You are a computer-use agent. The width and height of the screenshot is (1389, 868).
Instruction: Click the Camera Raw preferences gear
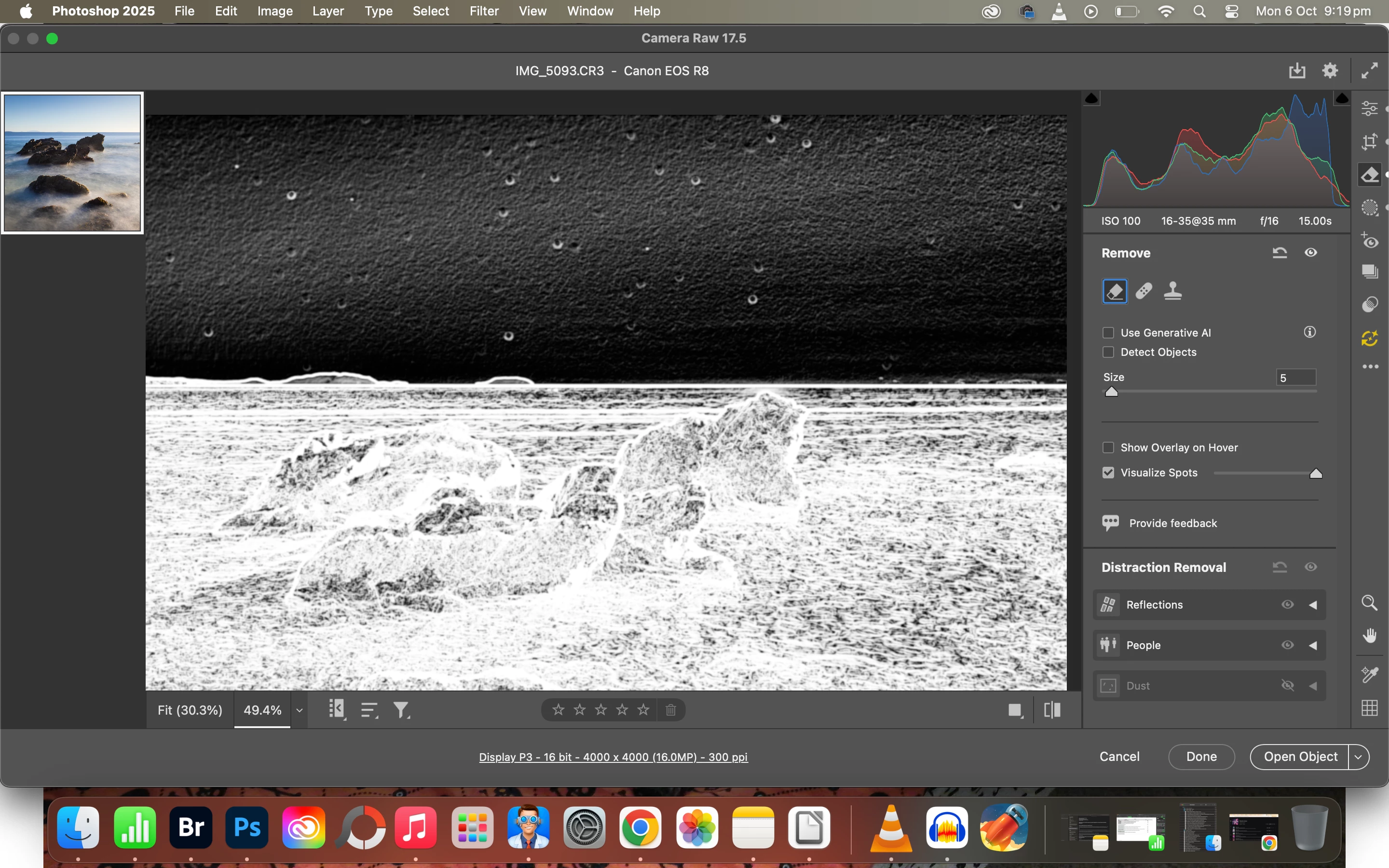pos(1330,70)
